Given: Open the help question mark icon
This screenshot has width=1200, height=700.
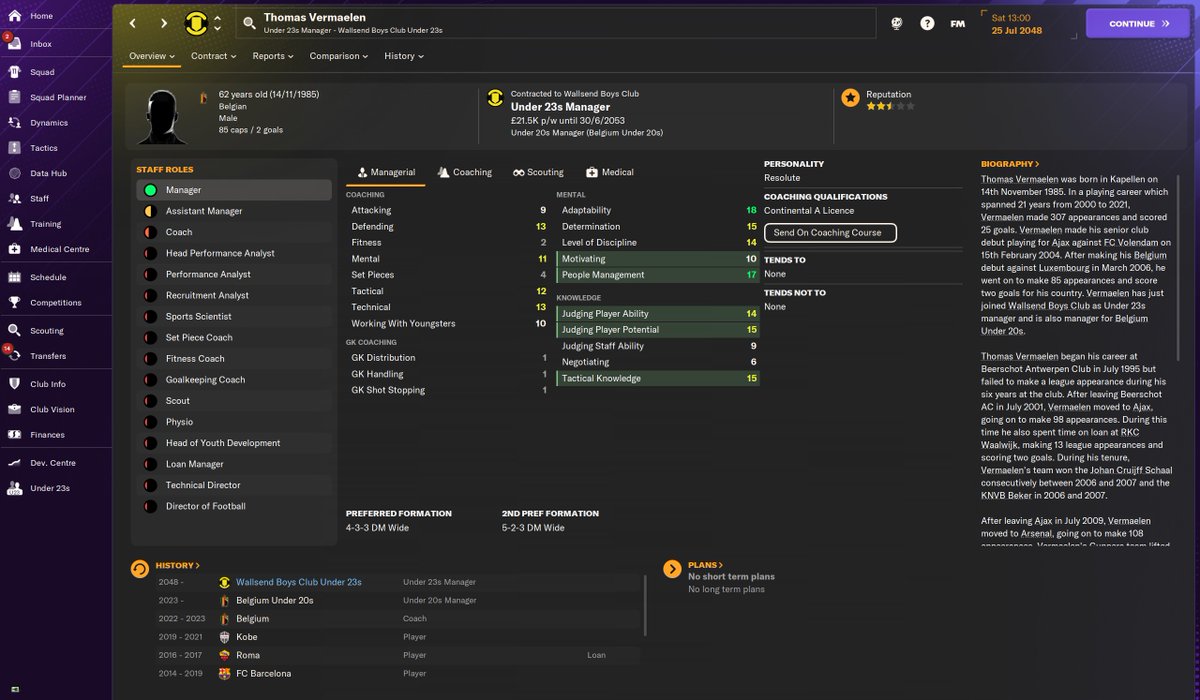Looking at the screenshot, I should pyautogui.click(x=927, y=23).
